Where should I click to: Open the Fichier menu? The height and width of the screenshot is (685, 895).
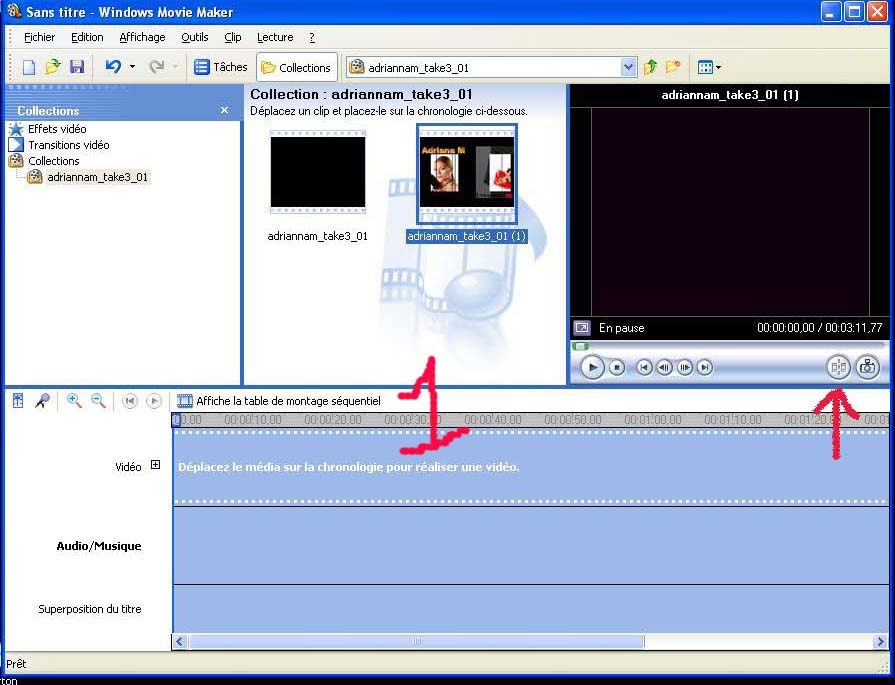pos(39,37)
